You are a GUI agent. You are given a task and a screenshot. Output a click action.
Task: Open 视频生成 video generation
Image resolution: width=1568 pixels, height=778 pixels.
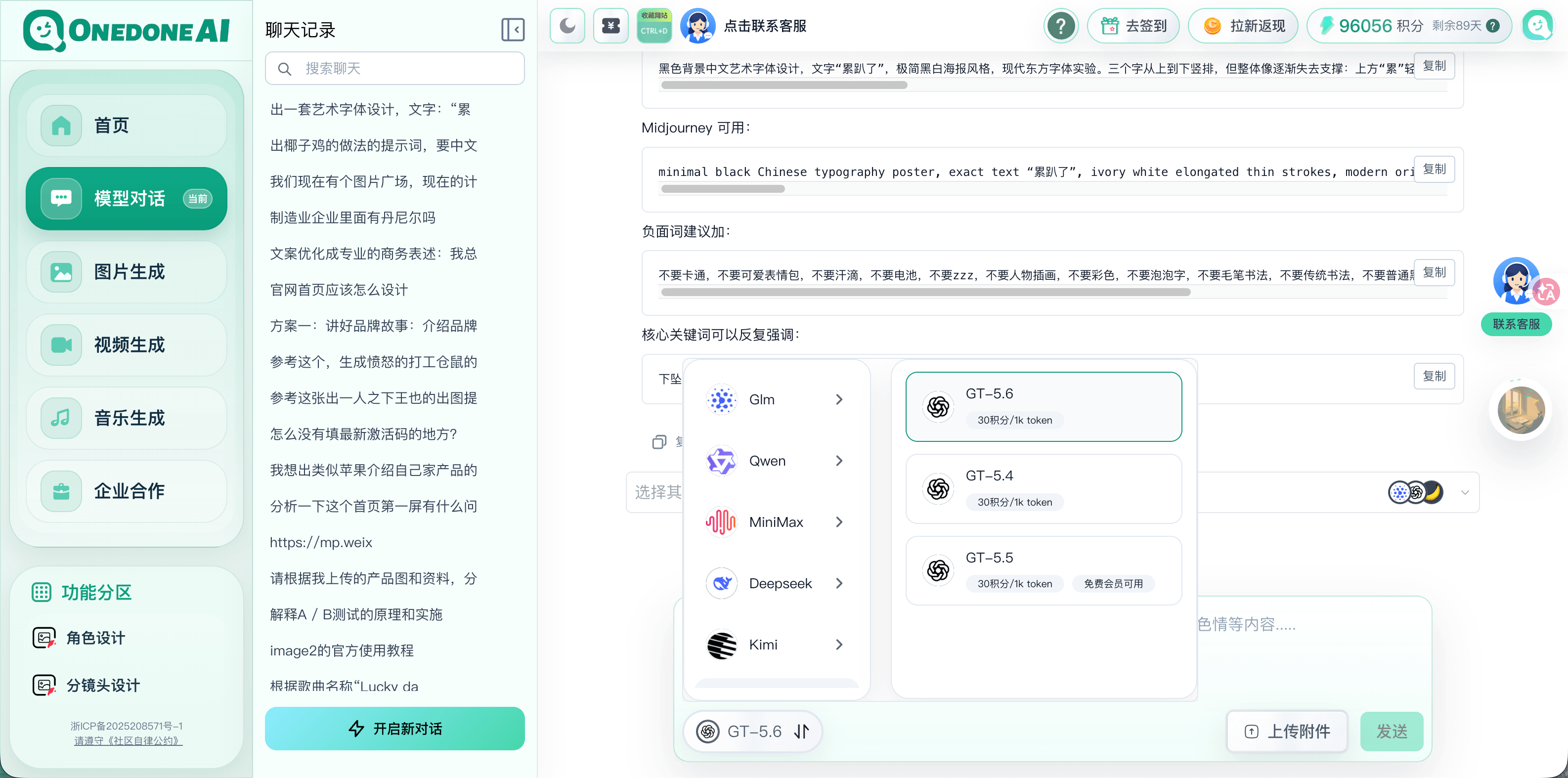pos(127,345)
